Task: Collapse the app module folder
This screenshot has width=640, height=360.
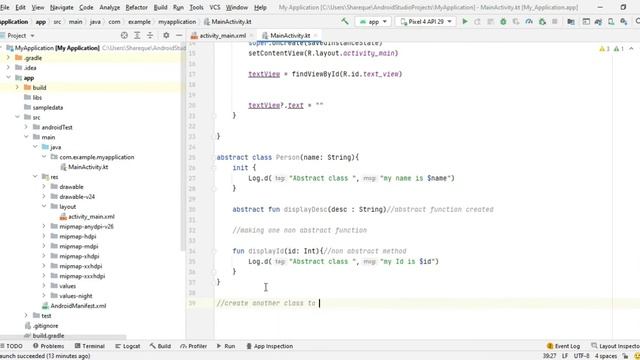Action: pyautogui.click(x=8, y=78)
